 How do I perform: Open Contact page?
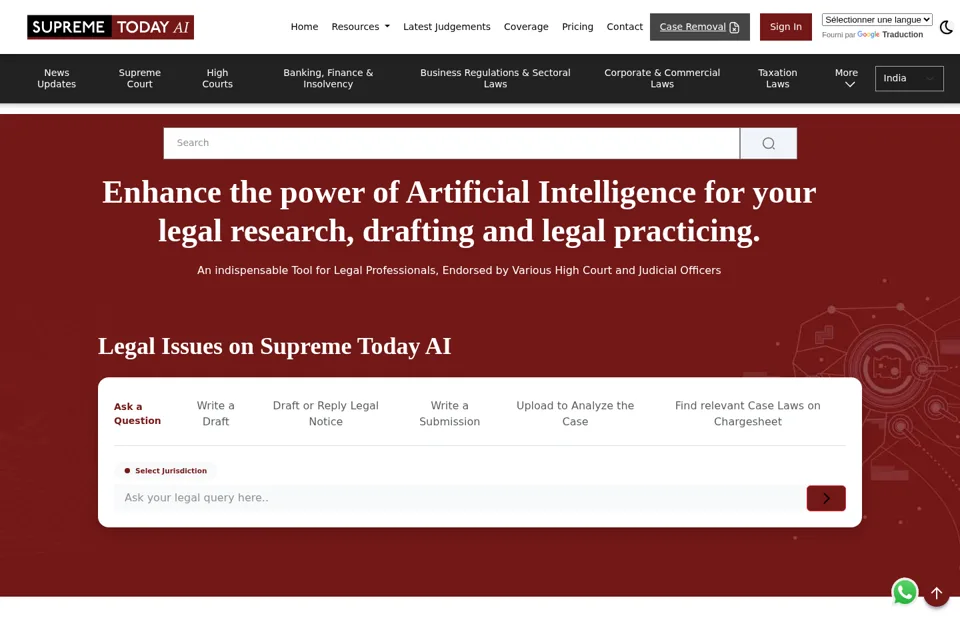tap(624, 27)
